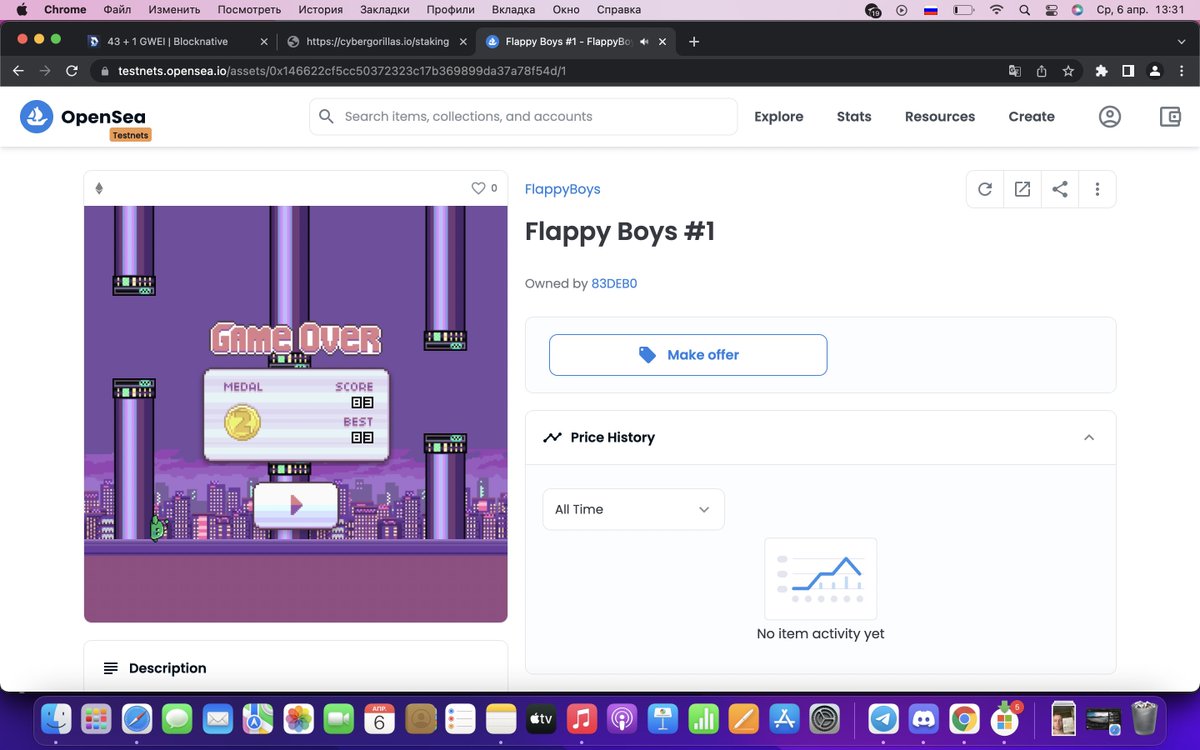Click the translate page icon in address bar
This screenshot has width=1200, height=750.
point(1015,71)
